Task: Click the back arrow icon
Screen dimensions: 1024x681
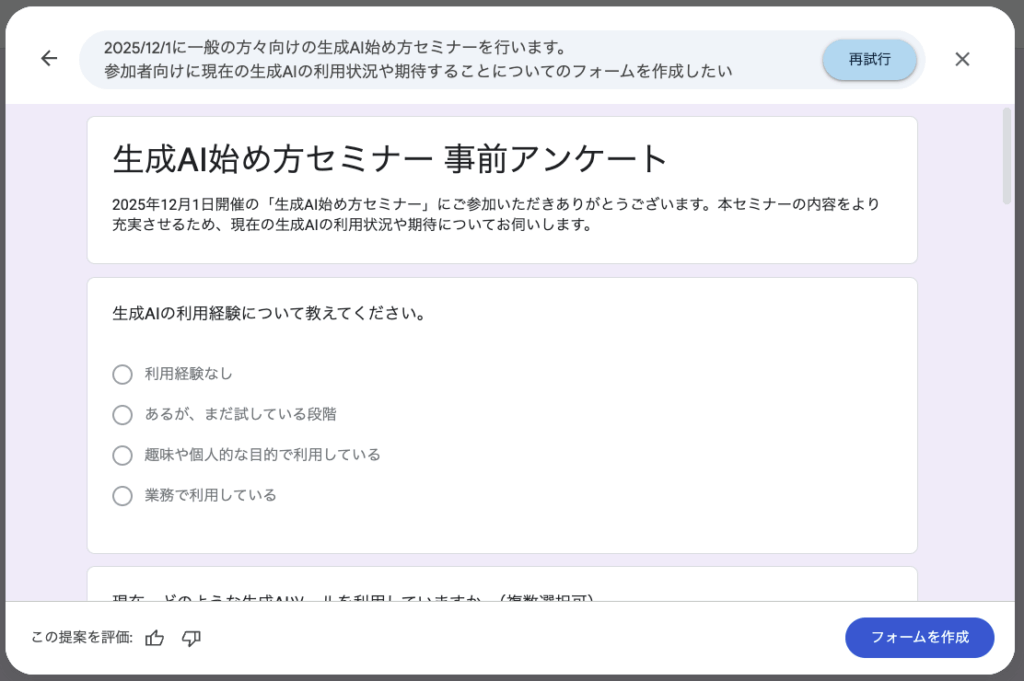Action: coord(49,59)
